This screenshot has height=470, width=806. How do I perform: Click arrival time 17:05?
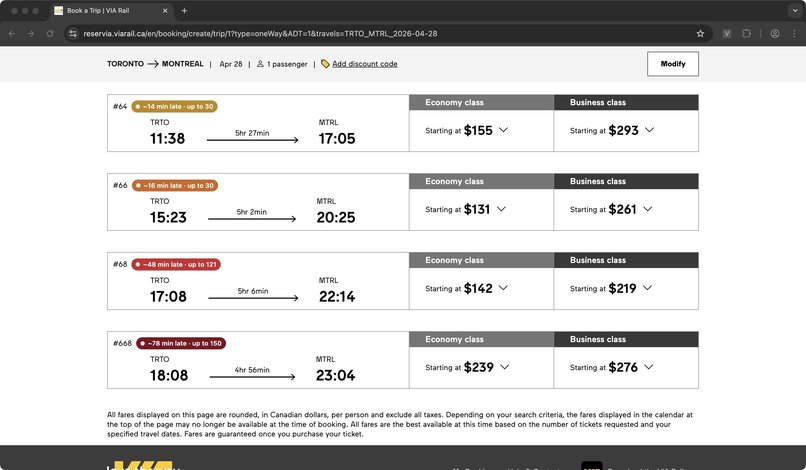337,138
